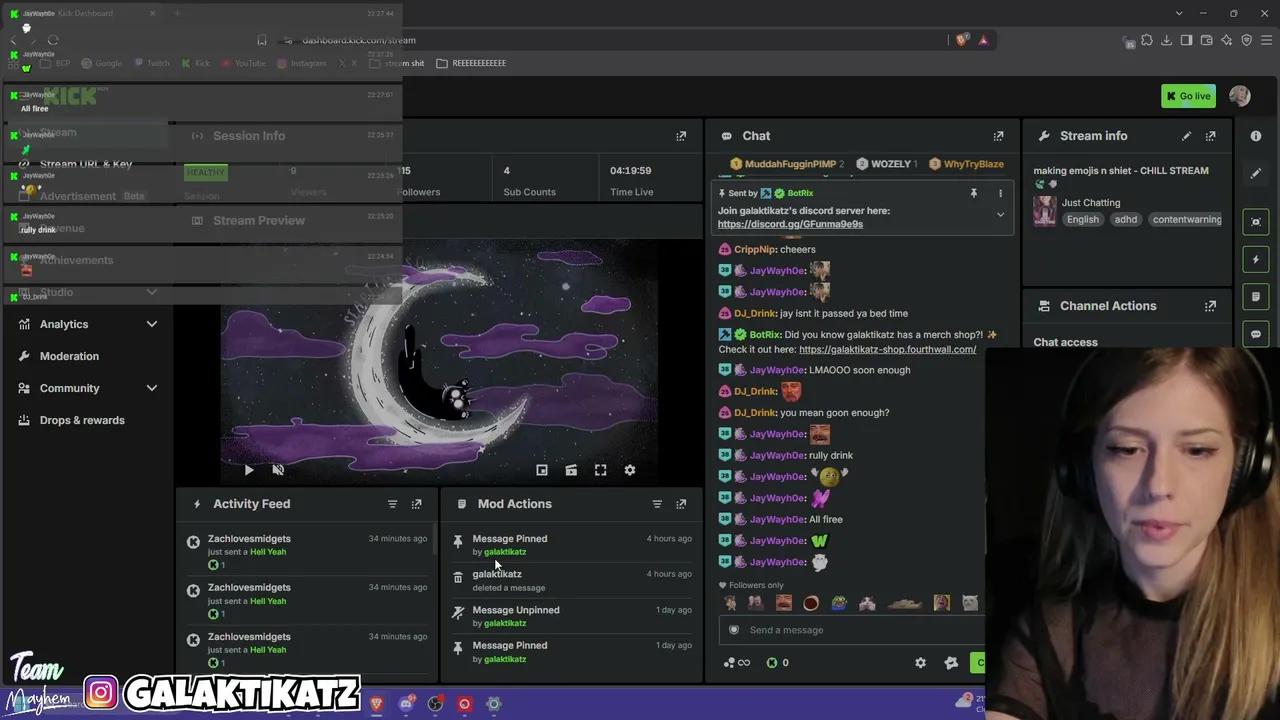This screenshot has width=1280, height=720.
Task: Toggle the Mod Actions panel in sidebar
Action: [x=1256, y=297]
